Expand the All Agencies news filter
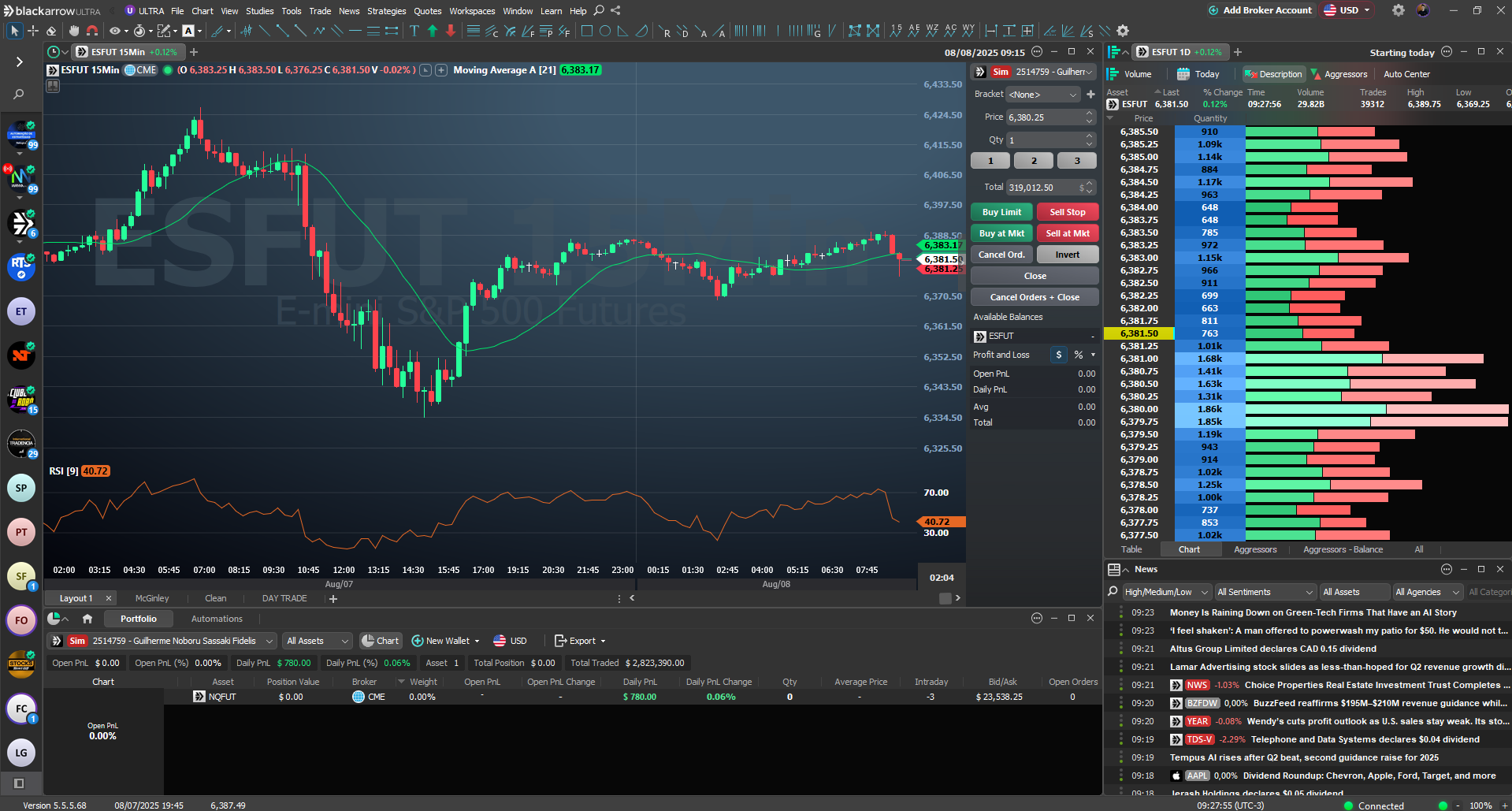The image size is (1512, 811). coord(1428,592)
